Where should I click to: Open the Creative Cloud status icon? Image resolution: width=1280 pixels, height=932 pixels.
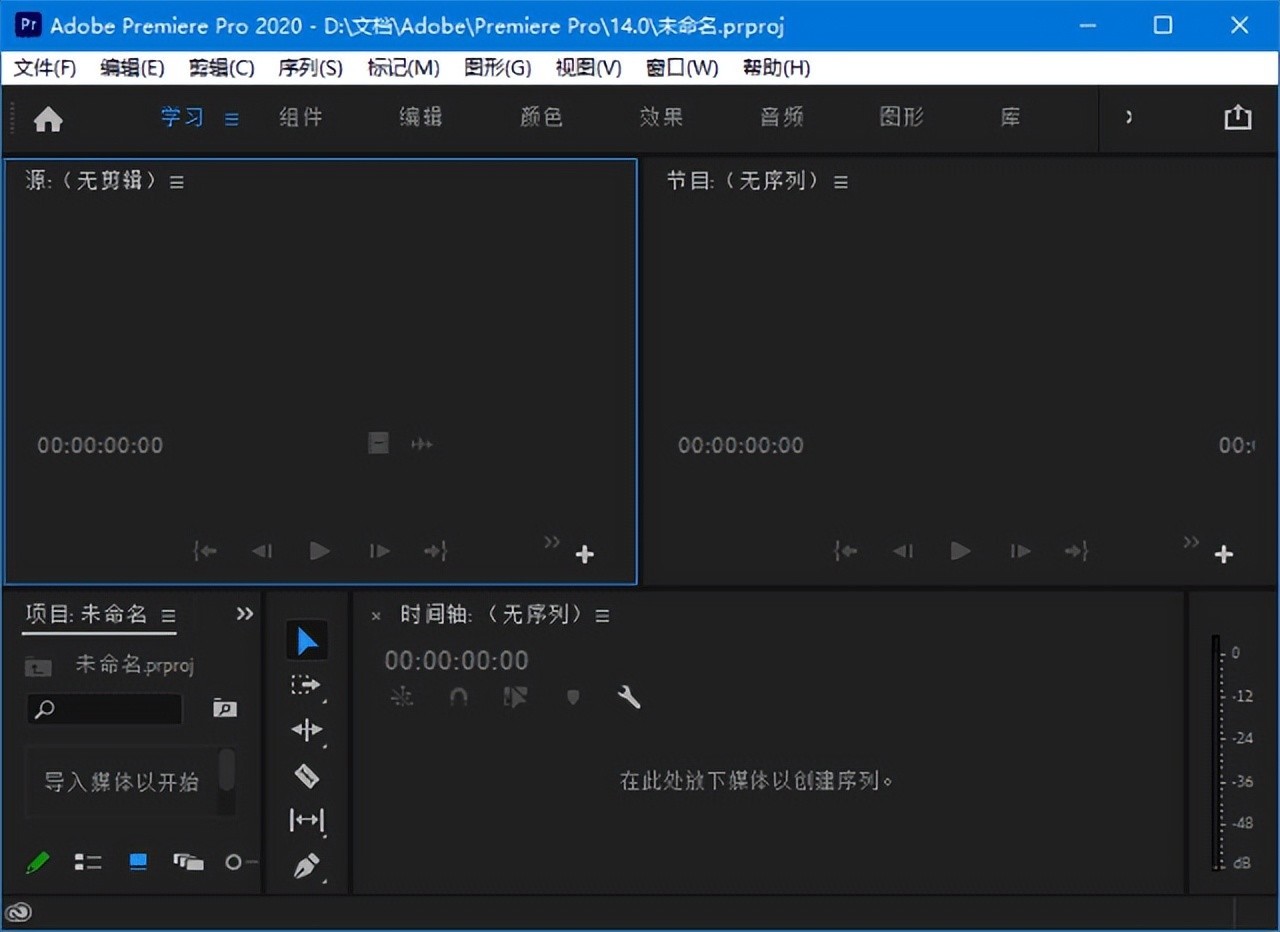tap(19, 911)
